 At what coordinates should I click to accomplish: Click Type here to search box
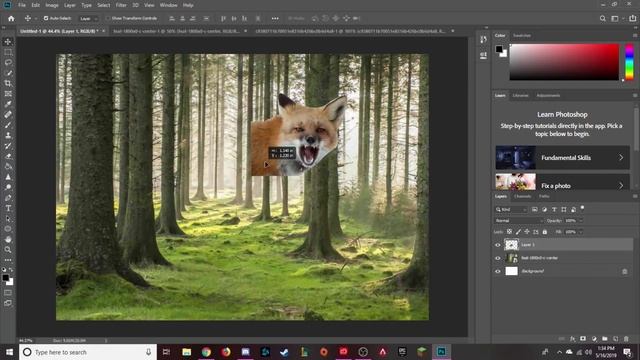point(88,352)
